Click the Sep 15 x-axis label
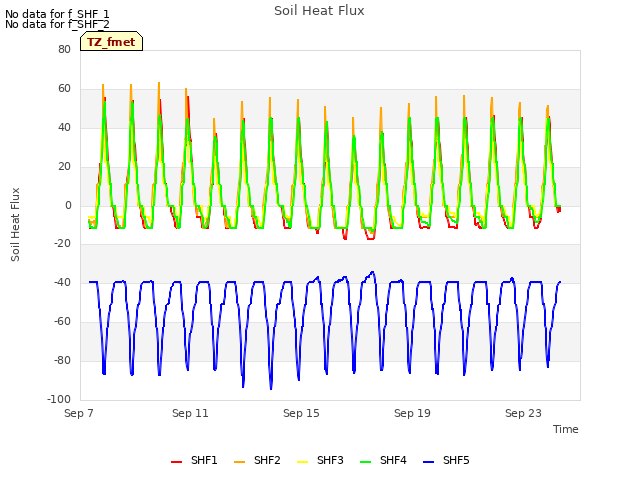The width and height of the screenshot is (640, 480). 301,413
